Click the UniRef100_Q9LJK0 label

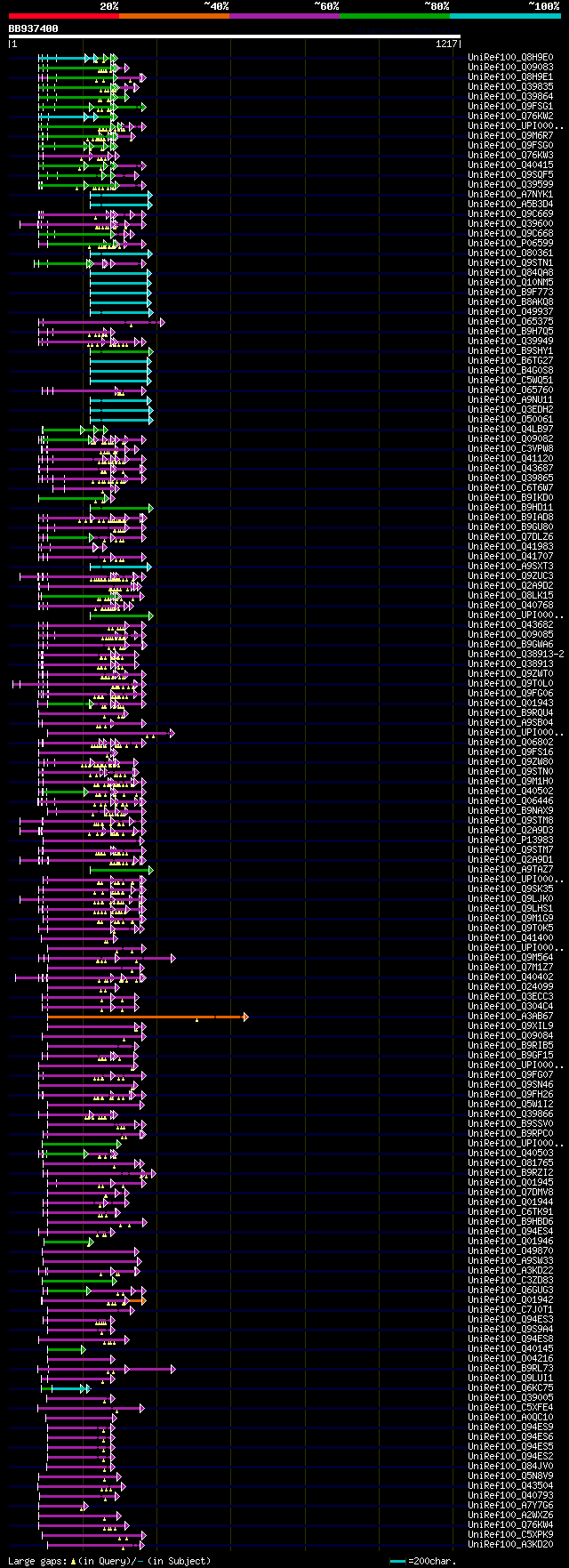coord(510,899)
